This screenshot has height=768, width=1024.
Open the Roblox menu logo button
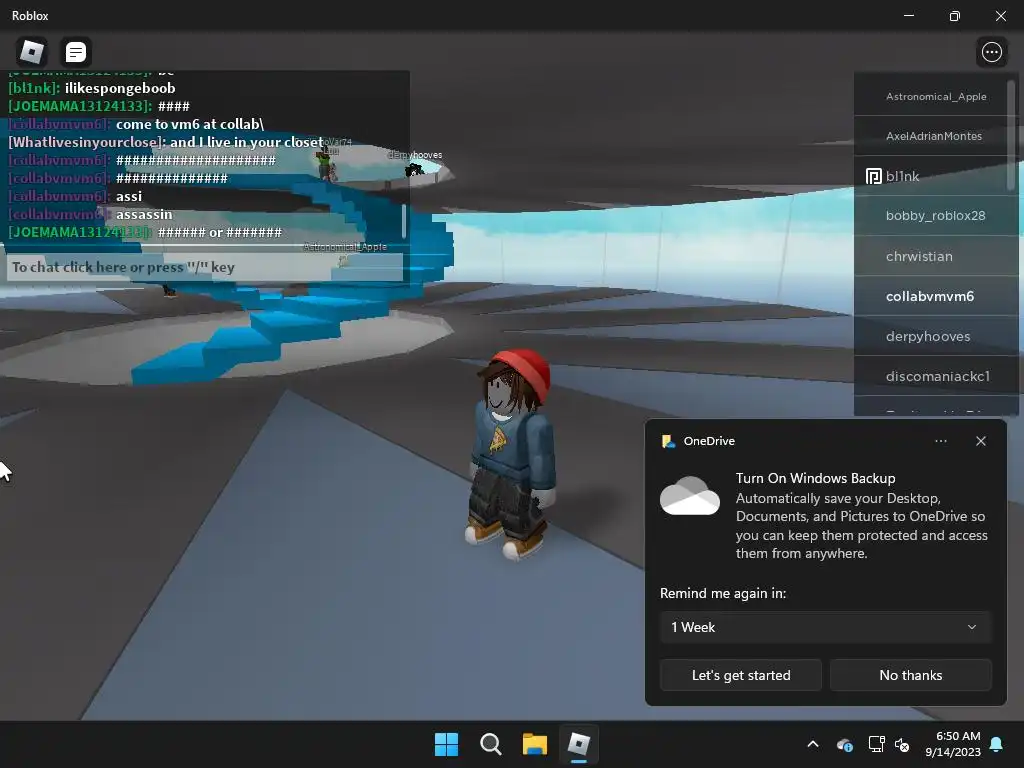(31, 52)
